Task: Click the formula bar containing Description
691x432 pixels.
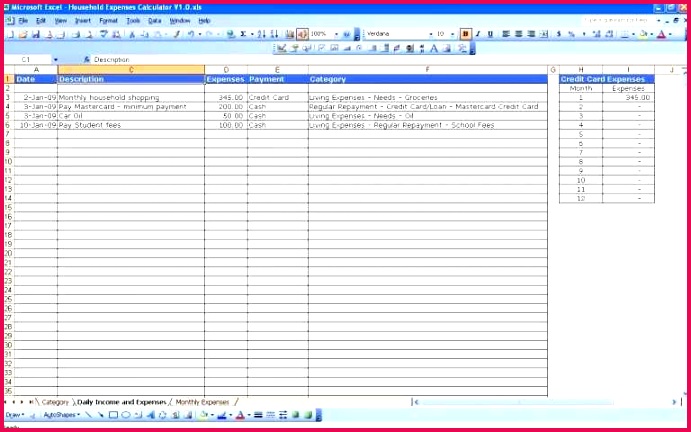Action: point(388,60)
